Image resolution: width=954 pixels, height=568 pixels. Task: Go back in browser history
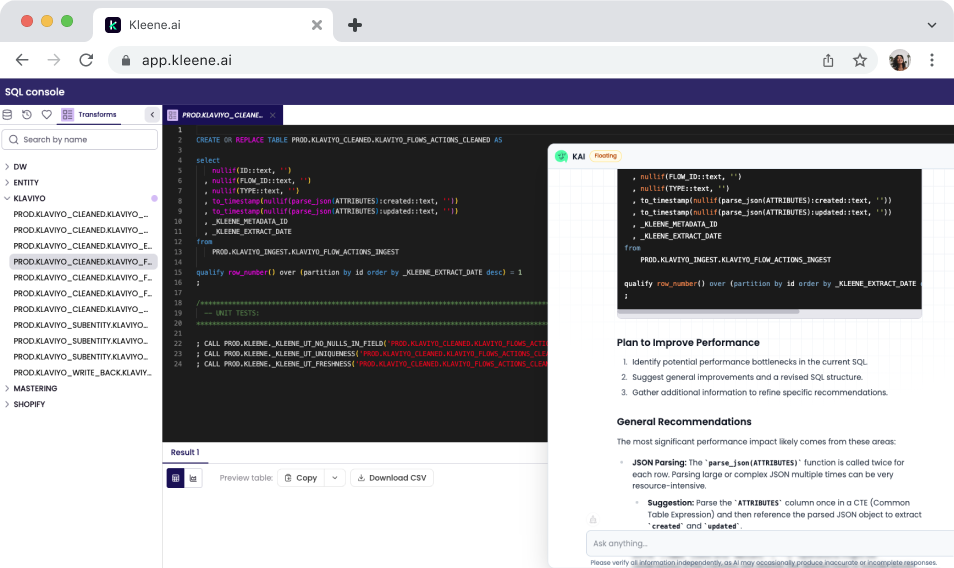(22, 60)
